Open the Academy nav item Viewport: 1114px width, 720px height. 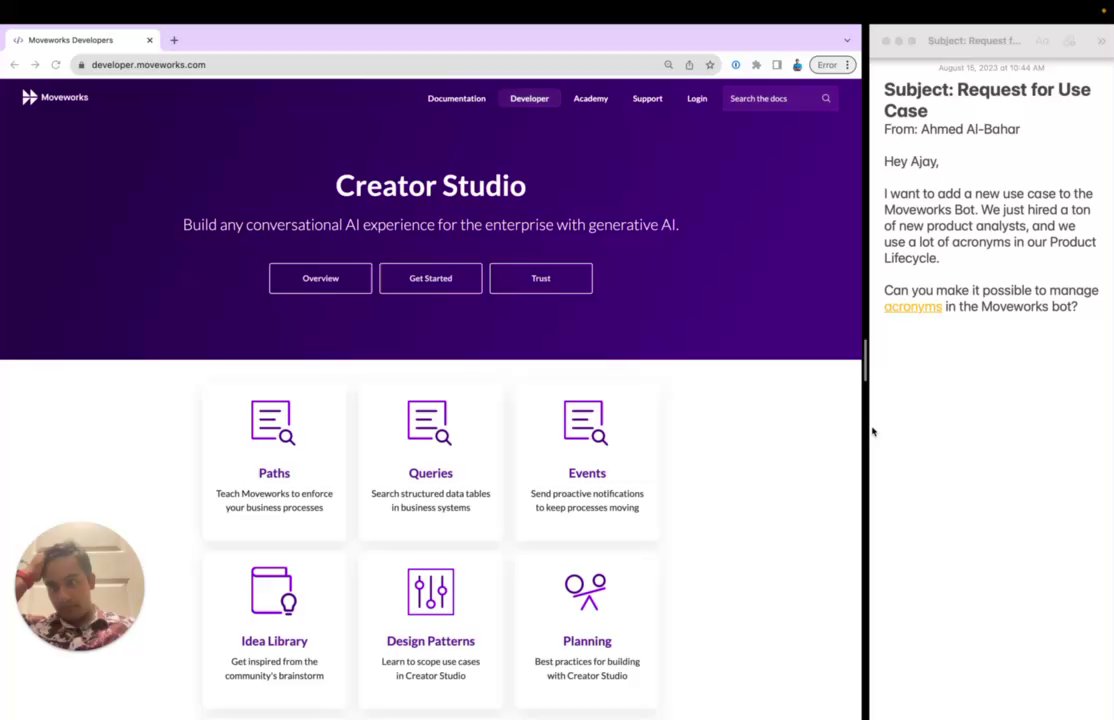pos(590,99)
